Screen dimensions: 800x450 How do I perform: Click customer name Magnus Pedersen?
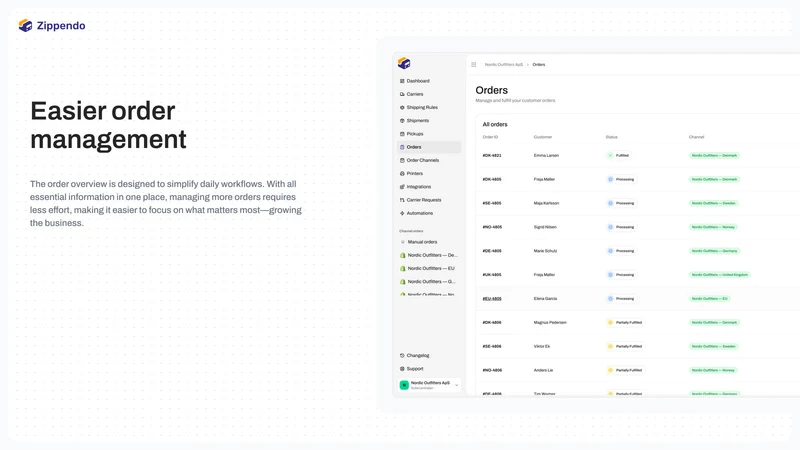point(550,323)
